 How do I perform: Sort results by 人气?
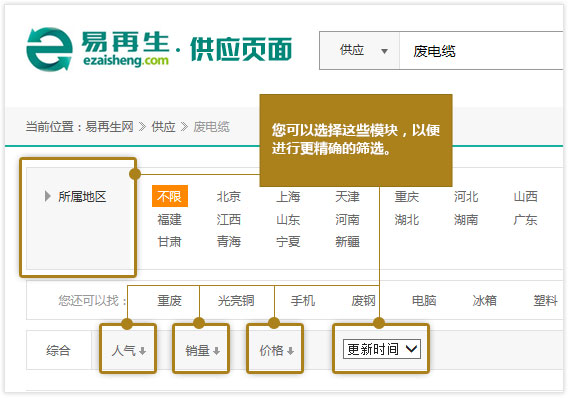[x=128, y=350]
